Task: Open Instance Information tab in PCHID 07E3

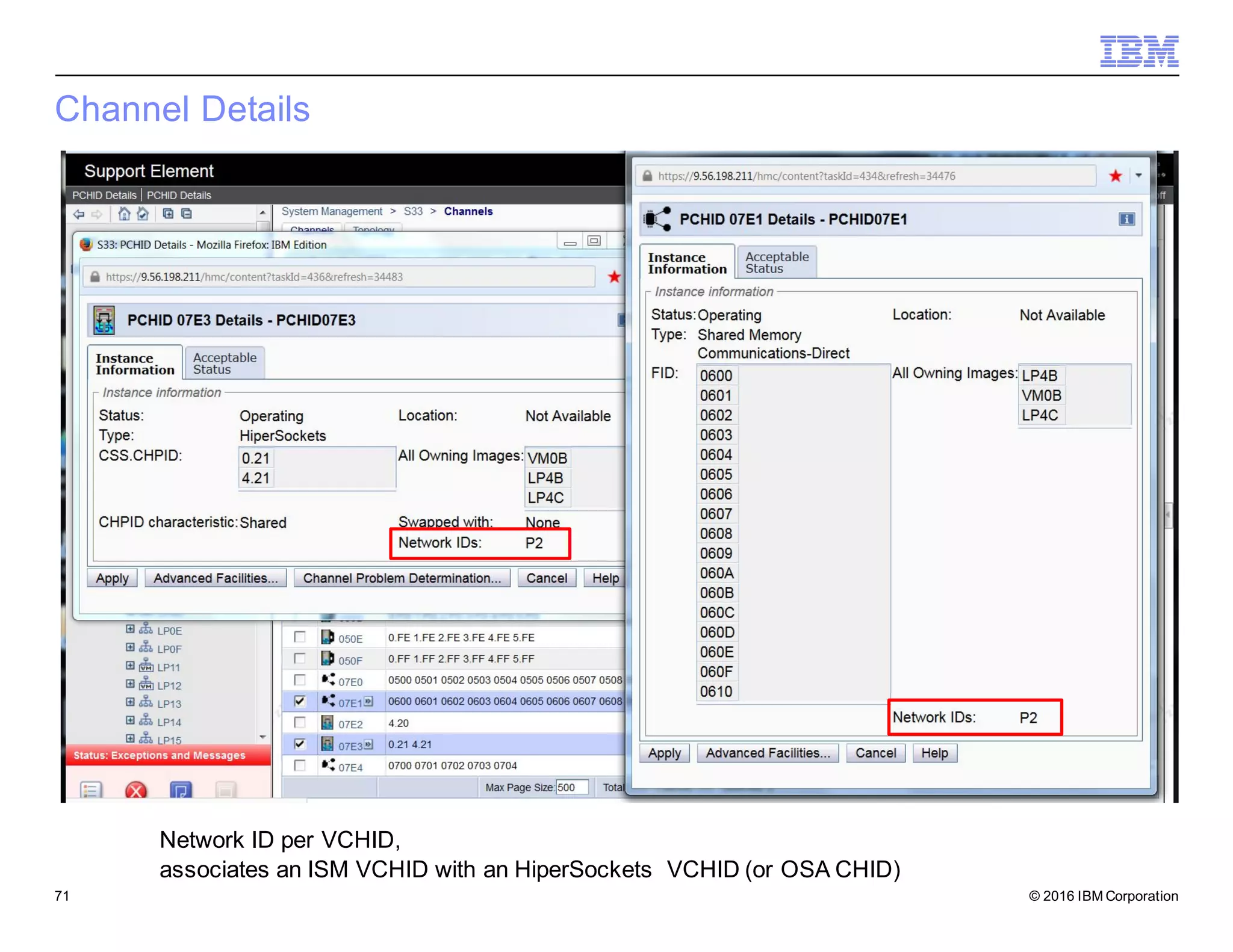Action: [135, 363]
